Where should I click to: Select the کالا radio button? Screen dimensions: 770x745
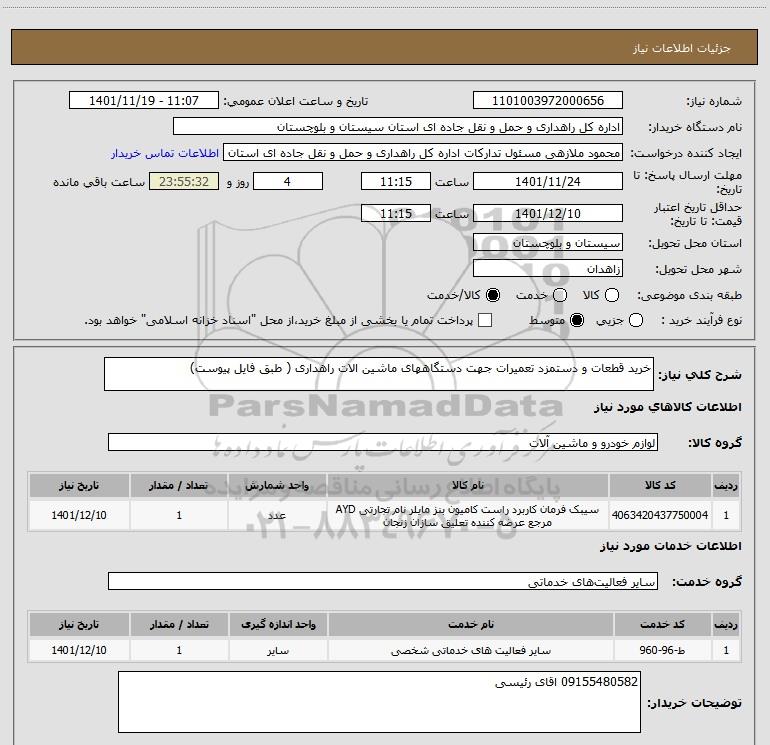point(611,295)
